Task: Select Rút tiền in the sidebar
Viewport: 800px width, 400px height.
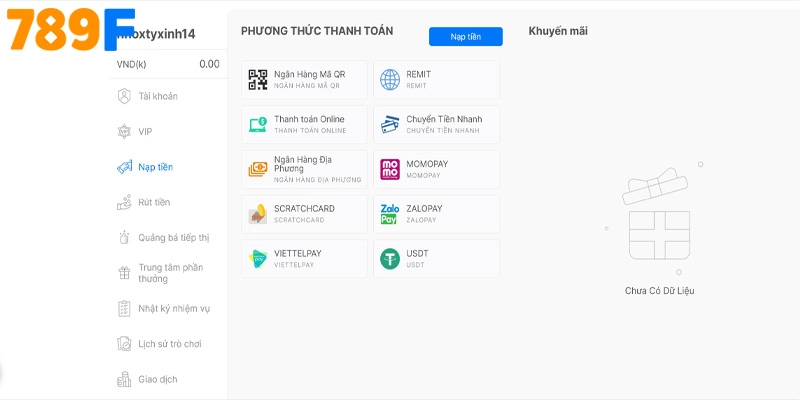Action: click(154, 203)
